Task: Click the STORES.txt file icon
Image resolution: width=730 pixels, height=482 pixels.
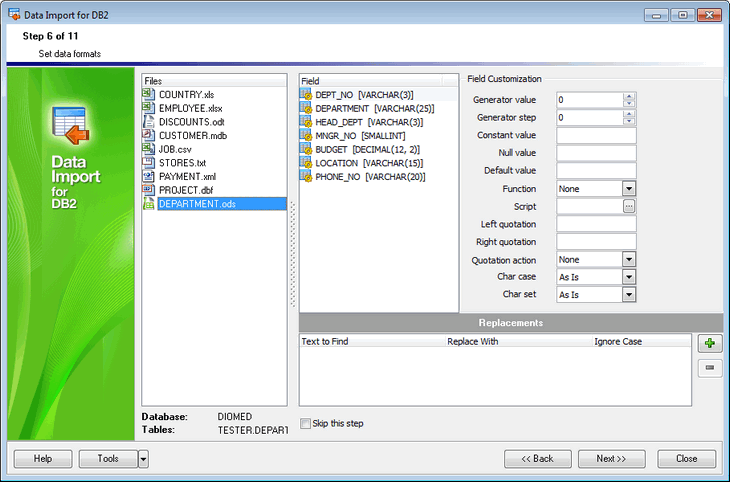Action: (x=149, y=163)
